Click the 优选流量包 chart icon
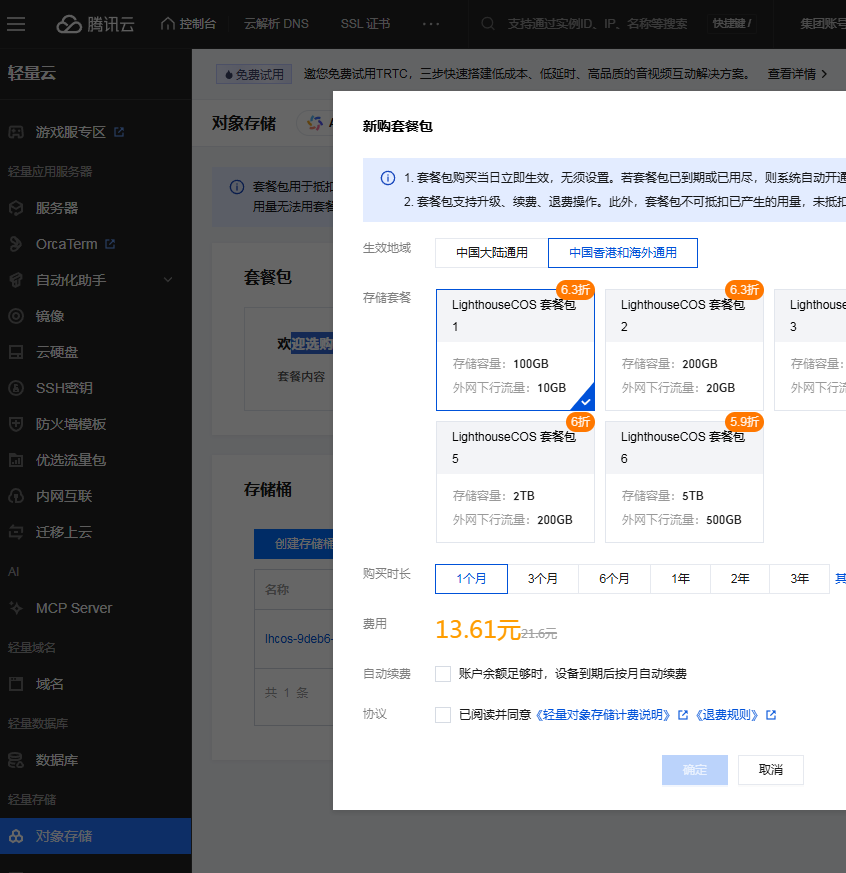846x873 pixels. coord(16,460)
